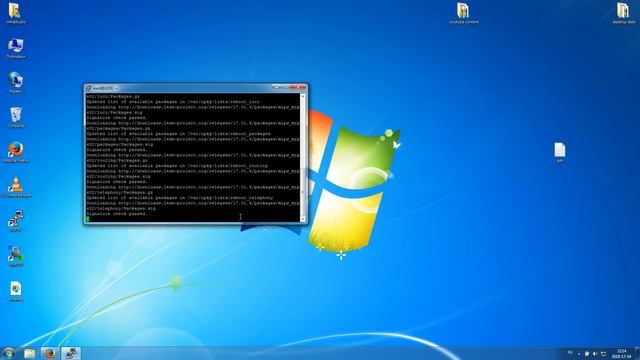Click the terminal scrollbar up arrow
The height and width of the screenshot is (360, 640).
(303, 97)
